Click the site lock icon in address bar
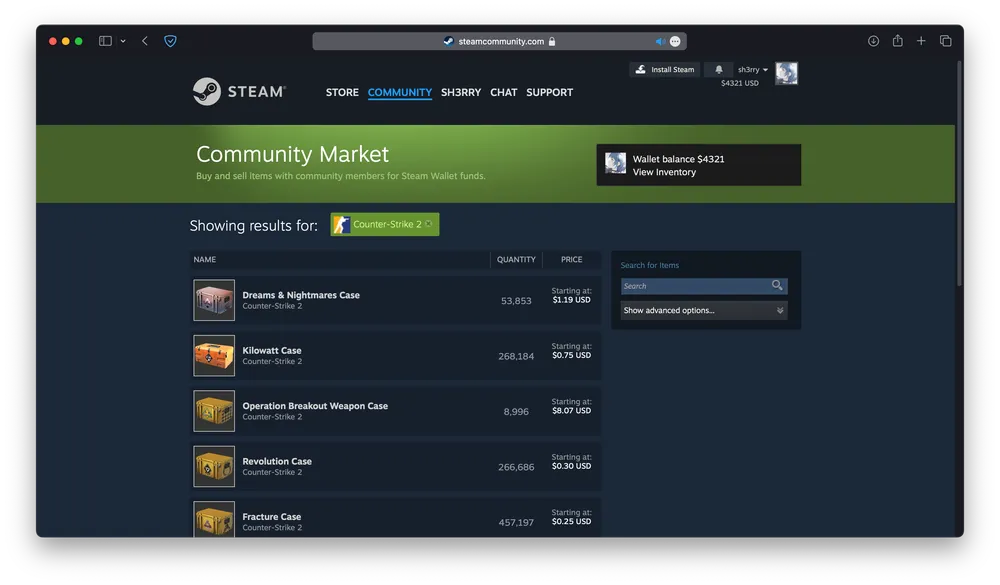Viewport: 1000px width, 585px height. tap(552, 41)
